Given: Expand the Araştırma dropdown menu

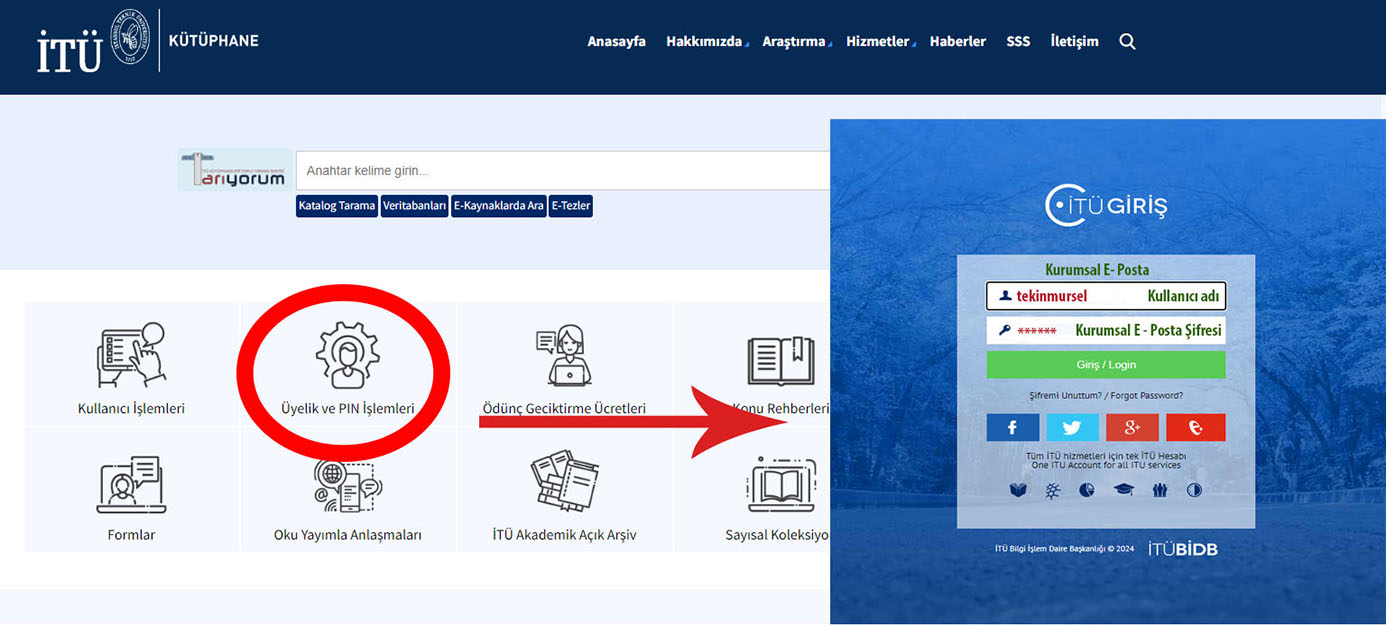Looking at the screenshot, I should coord(795,42).
